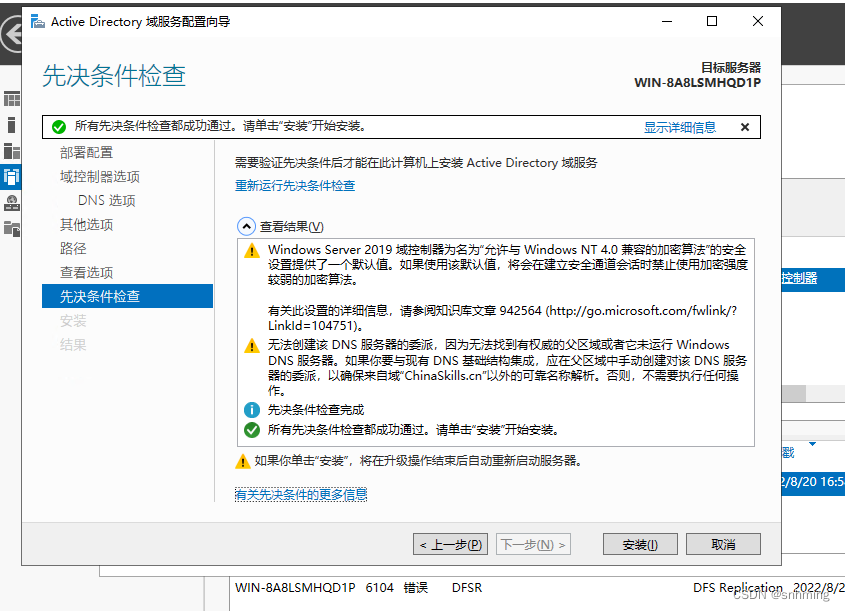Dismiss the green success notification bar
This screenshot has width=845, height=611.
coord(745,127)
